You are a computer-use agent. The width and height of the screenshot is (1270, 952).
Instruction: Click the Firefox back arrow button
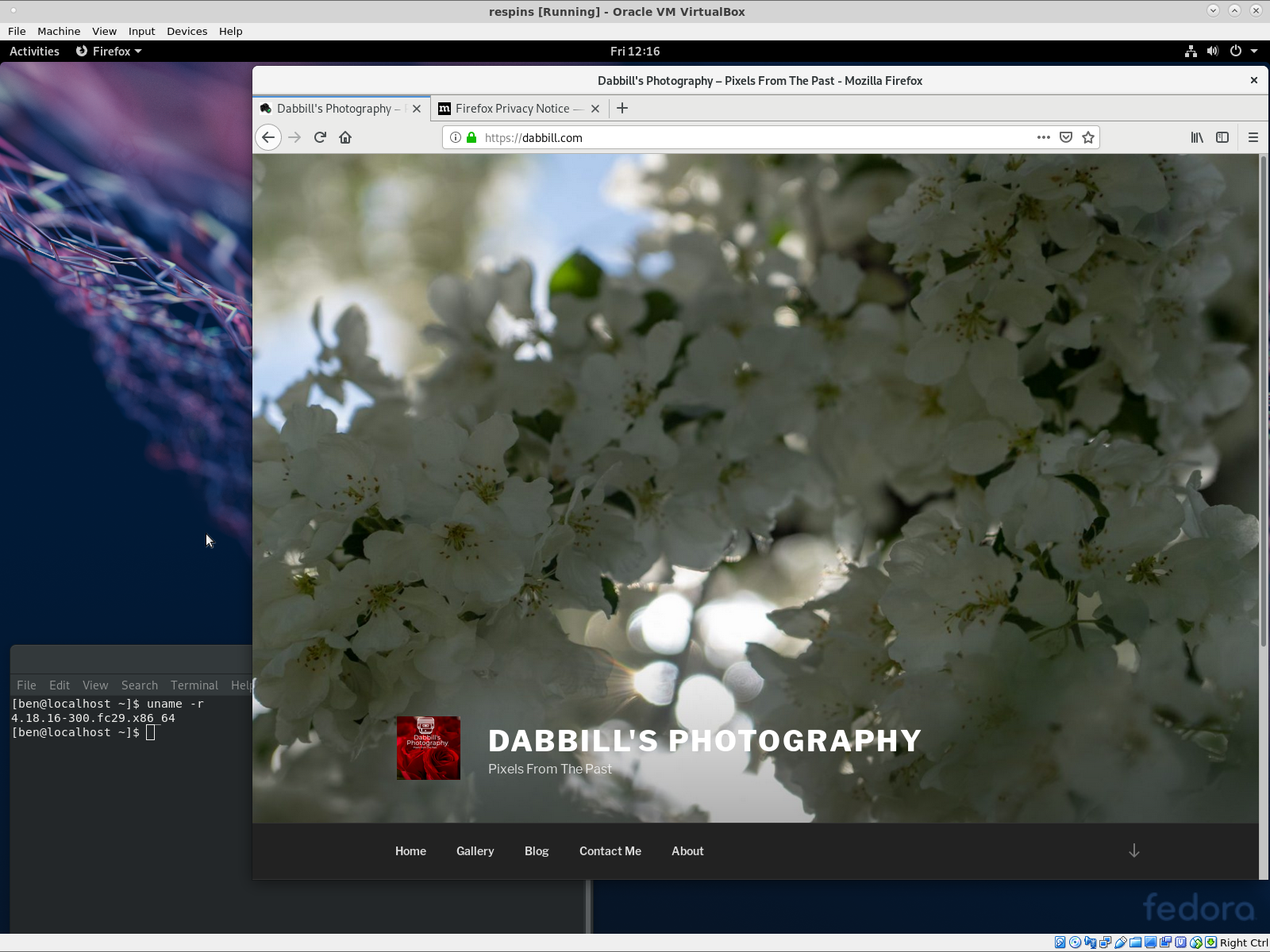[x=268, y=137]
